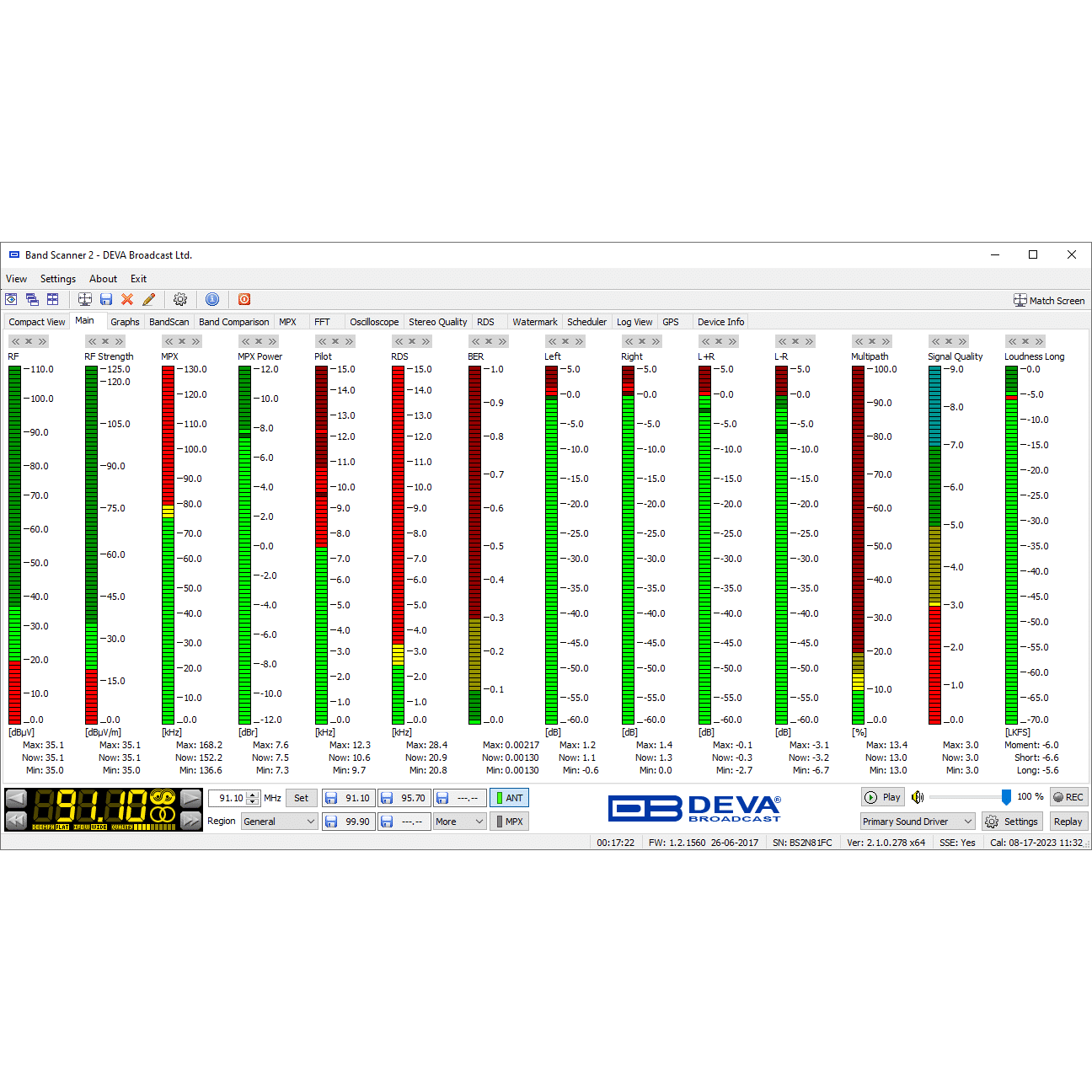Viewport: 1092px width, 1092px height.
Task: Select the 95.70 preset frequency
Action: [404, 798]
